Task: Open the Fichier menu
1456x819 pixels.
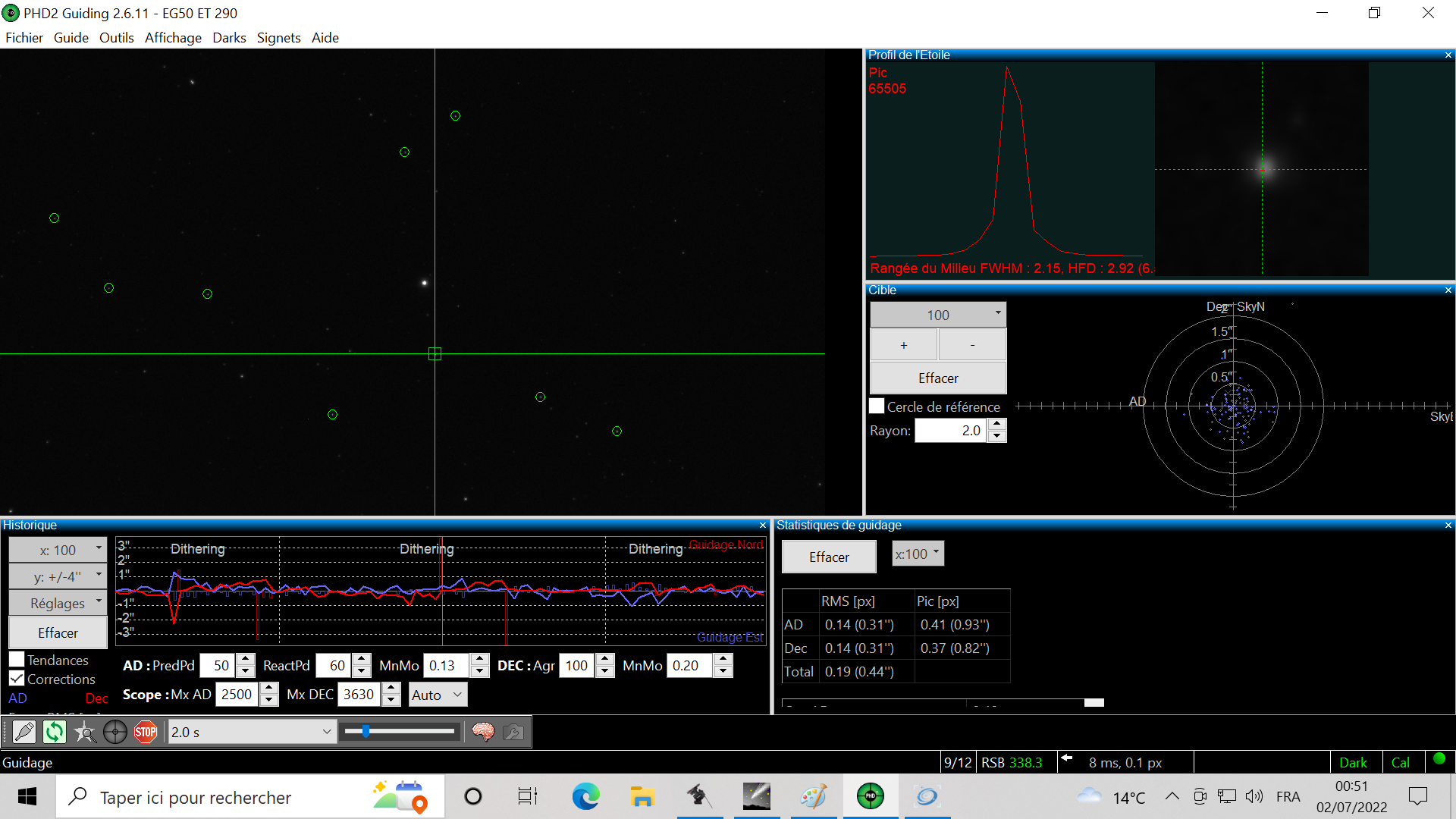Action: point(24,38)
